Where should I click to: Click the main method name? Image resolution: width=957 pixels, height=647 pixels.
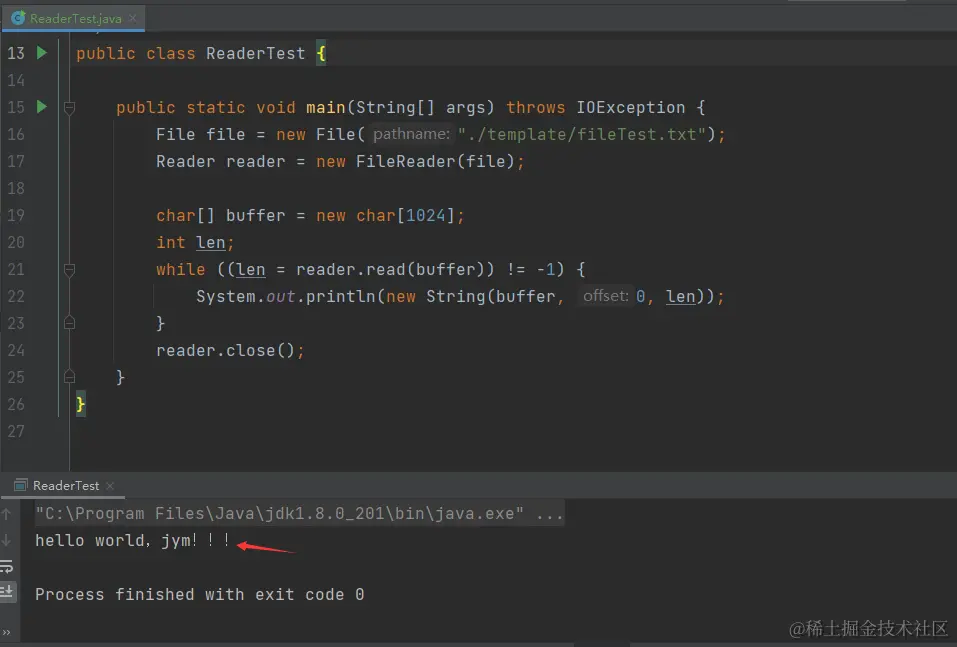coord(326,107)
